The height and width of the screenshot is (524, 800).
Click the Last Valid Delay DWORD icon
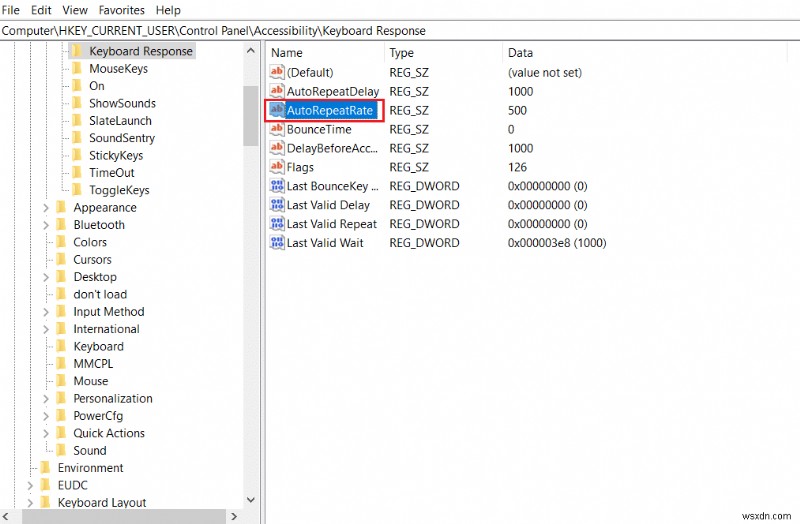277,205
